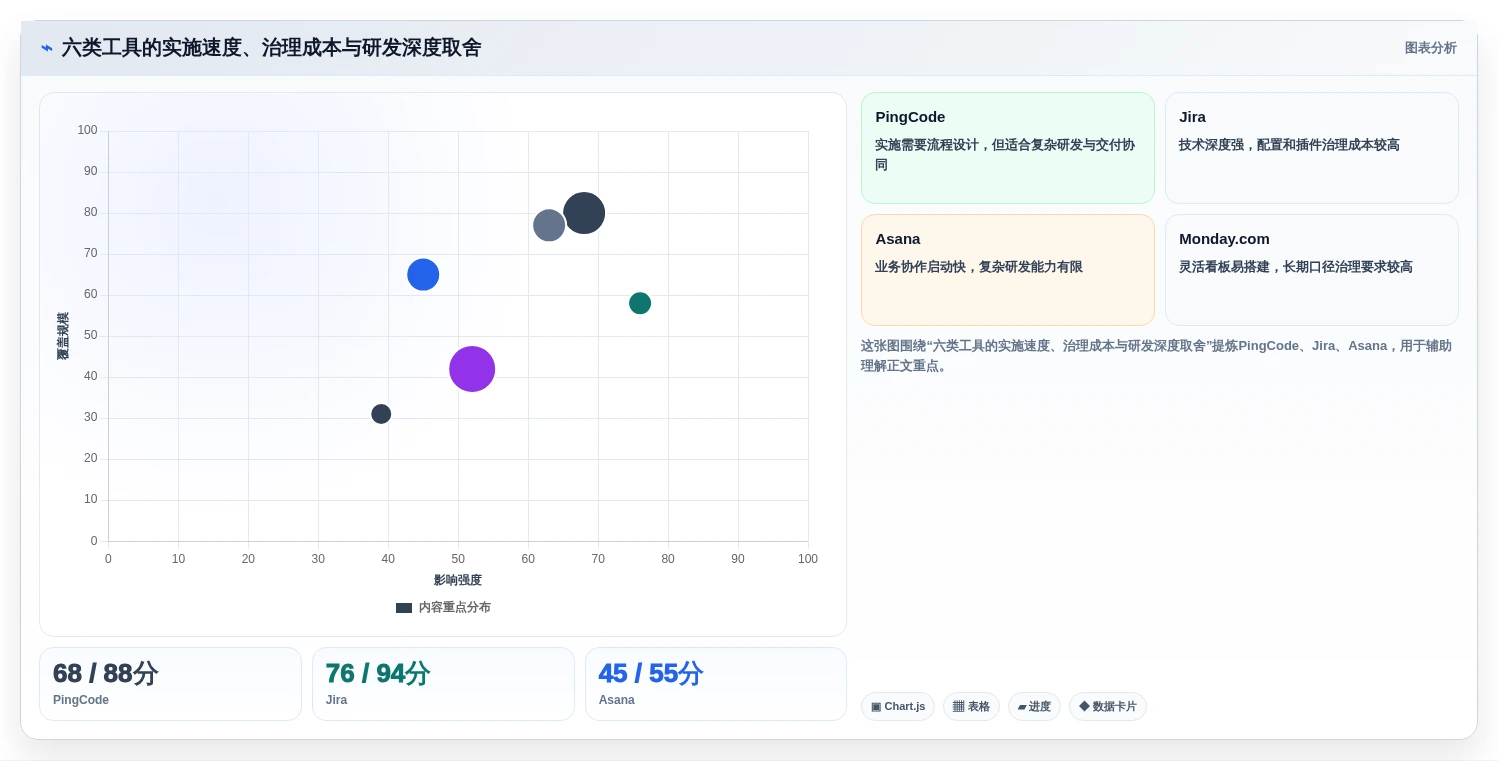Open the Monday.com summary card
This screenshot has height=761, width=1498.
[x=1311, y=270]
